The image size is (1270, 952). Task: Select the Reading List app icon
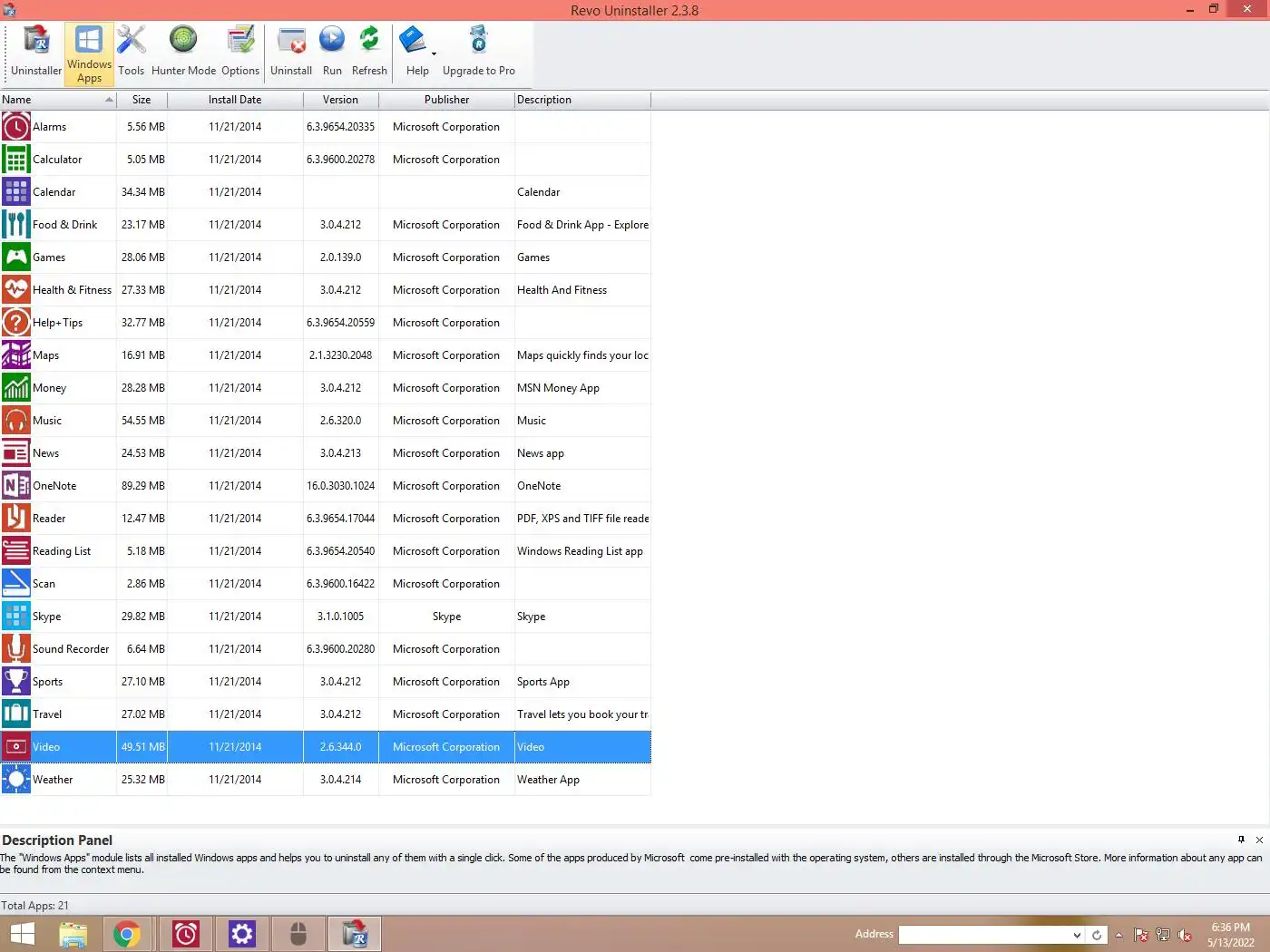(x=16, y=551)
